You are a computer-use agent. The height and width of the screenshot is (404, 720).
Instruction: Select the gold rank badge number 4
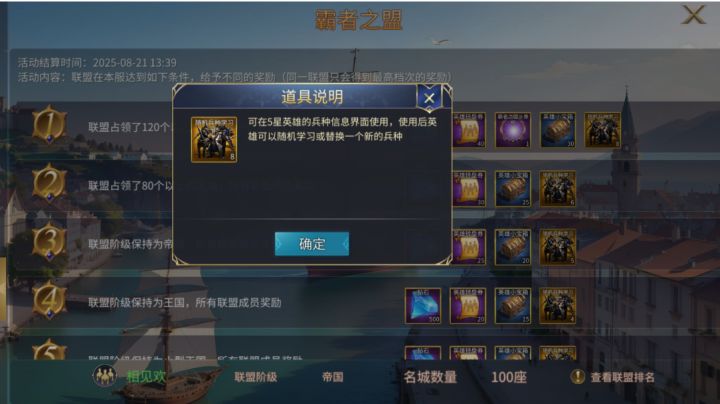point(49,300)
